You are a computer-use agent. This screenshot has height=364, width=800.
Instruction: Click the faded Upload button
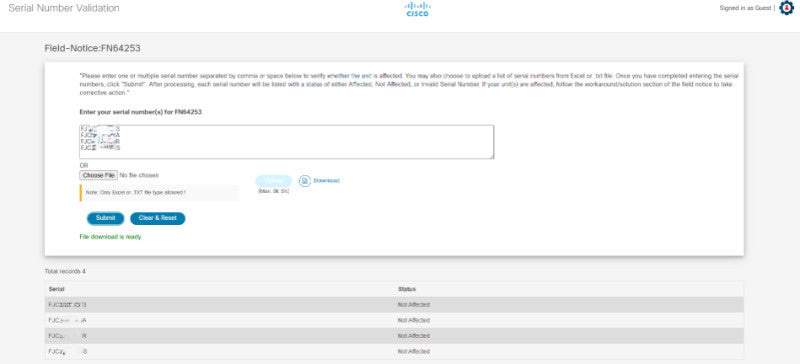(273, 181)
